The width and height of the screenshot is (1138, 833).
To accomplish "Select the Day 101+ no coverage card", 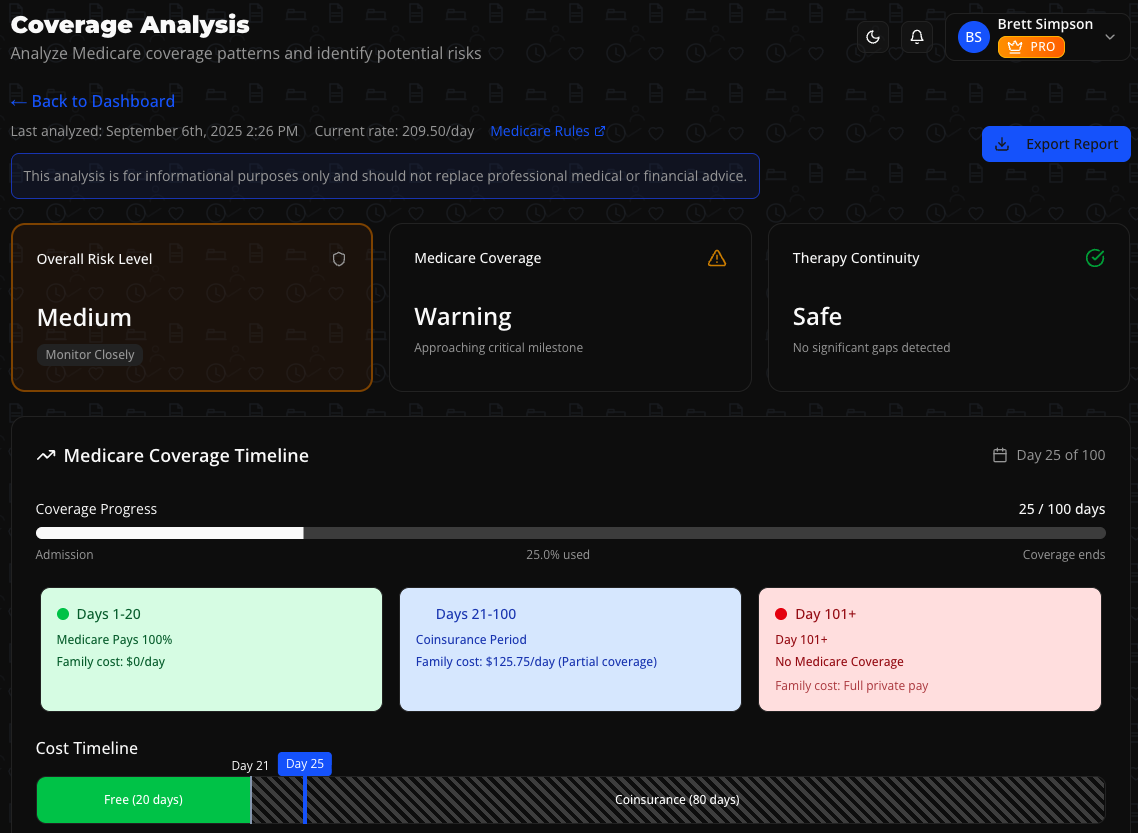I will [929, 649].
